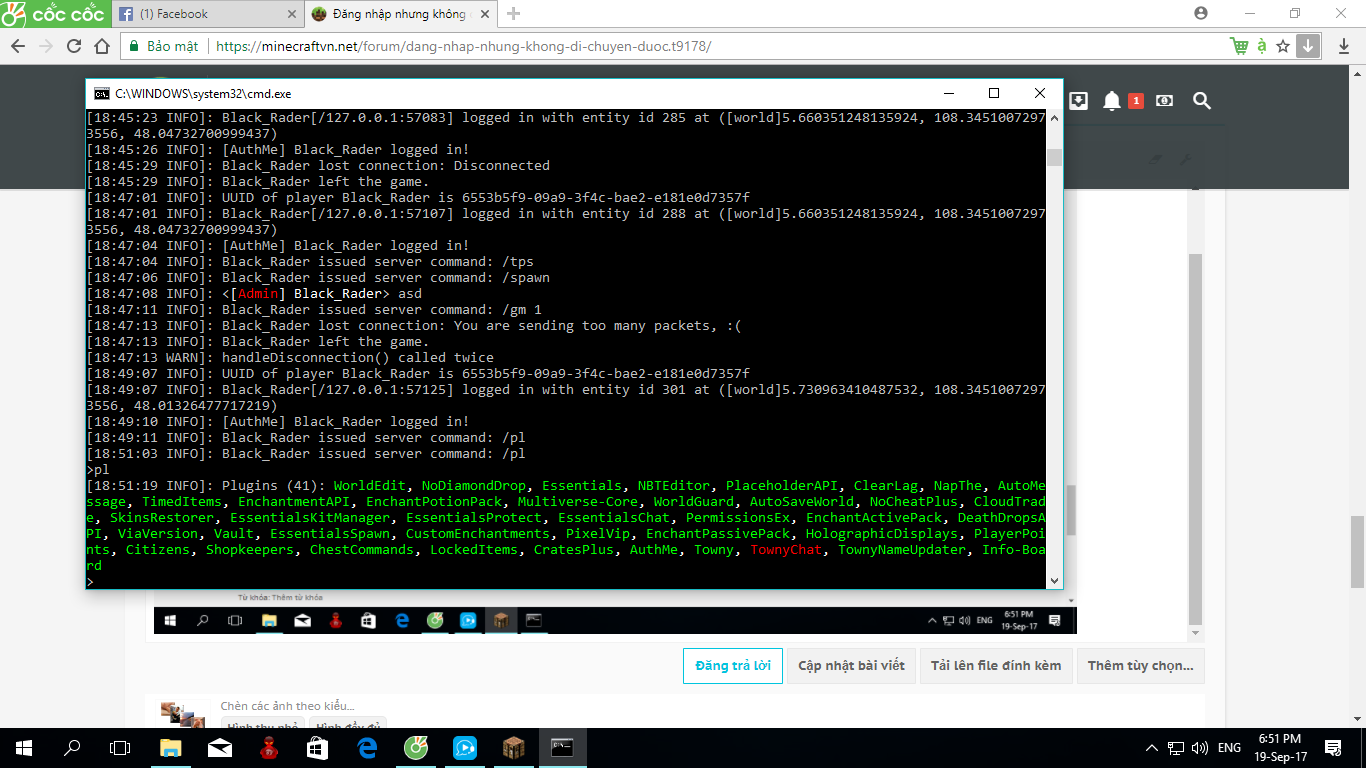Open the forum money icon
Image resolution: width=1366 pixels, height=768 pixels.
tap(1165, 100)
